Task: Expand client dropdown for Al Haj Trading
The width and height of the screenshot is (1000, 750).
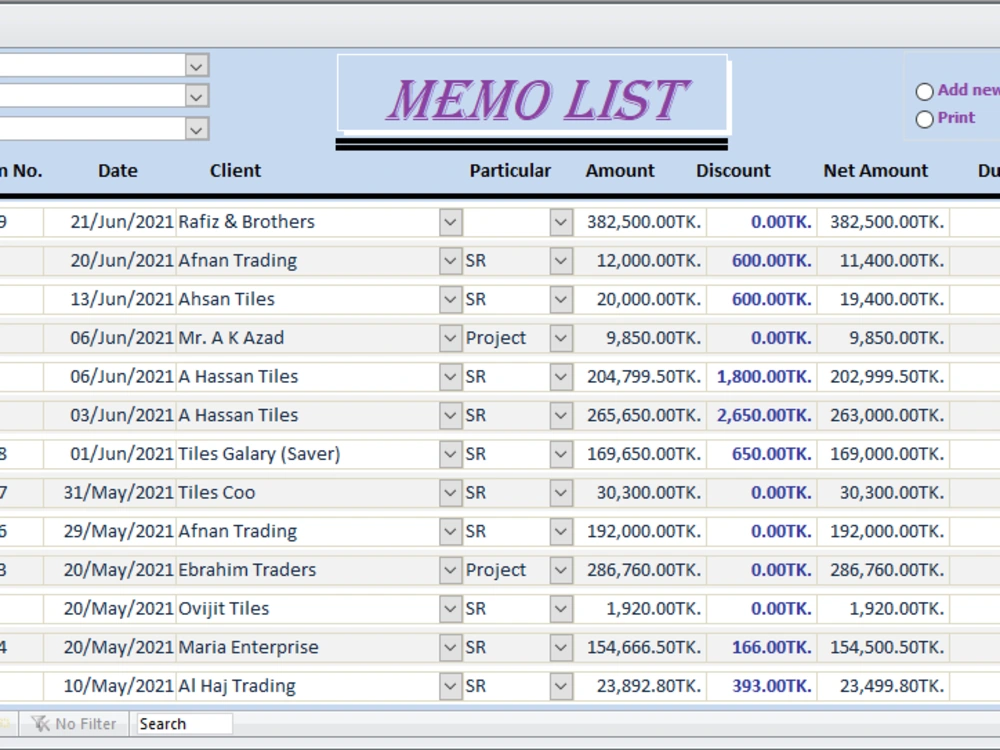Action: pyautogui.click(x=450, y=686)
